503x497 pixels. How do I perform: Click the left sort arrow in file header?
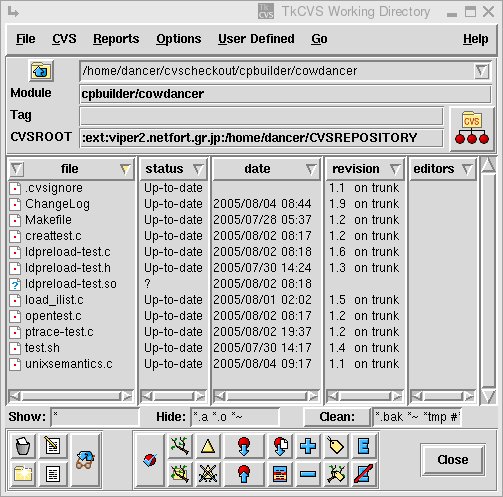(x=17, y=169)
